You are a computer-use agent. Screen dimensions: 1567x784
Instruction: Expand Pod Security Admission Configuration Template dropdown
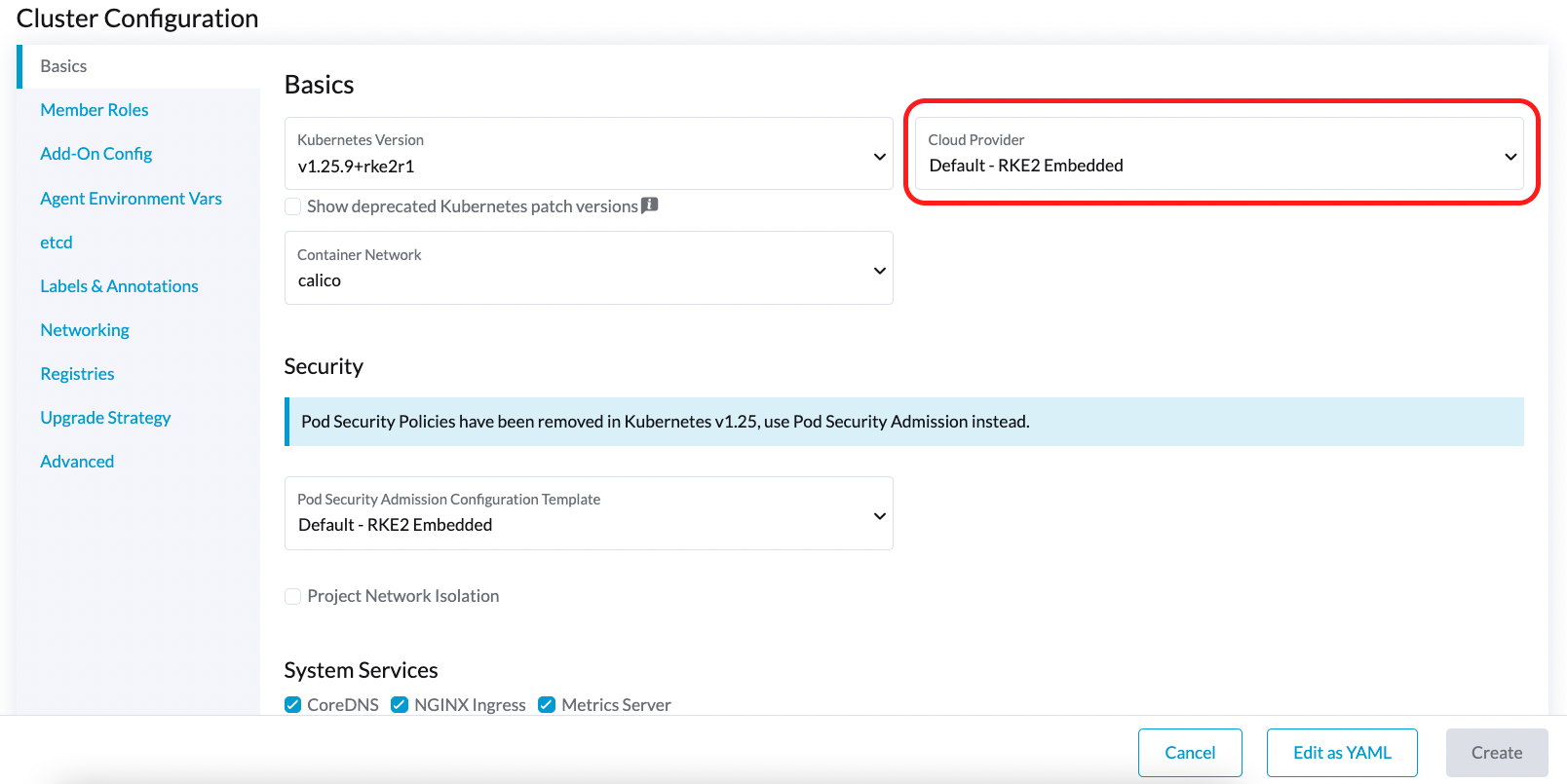pyautogui.click(x=588, y=513)
